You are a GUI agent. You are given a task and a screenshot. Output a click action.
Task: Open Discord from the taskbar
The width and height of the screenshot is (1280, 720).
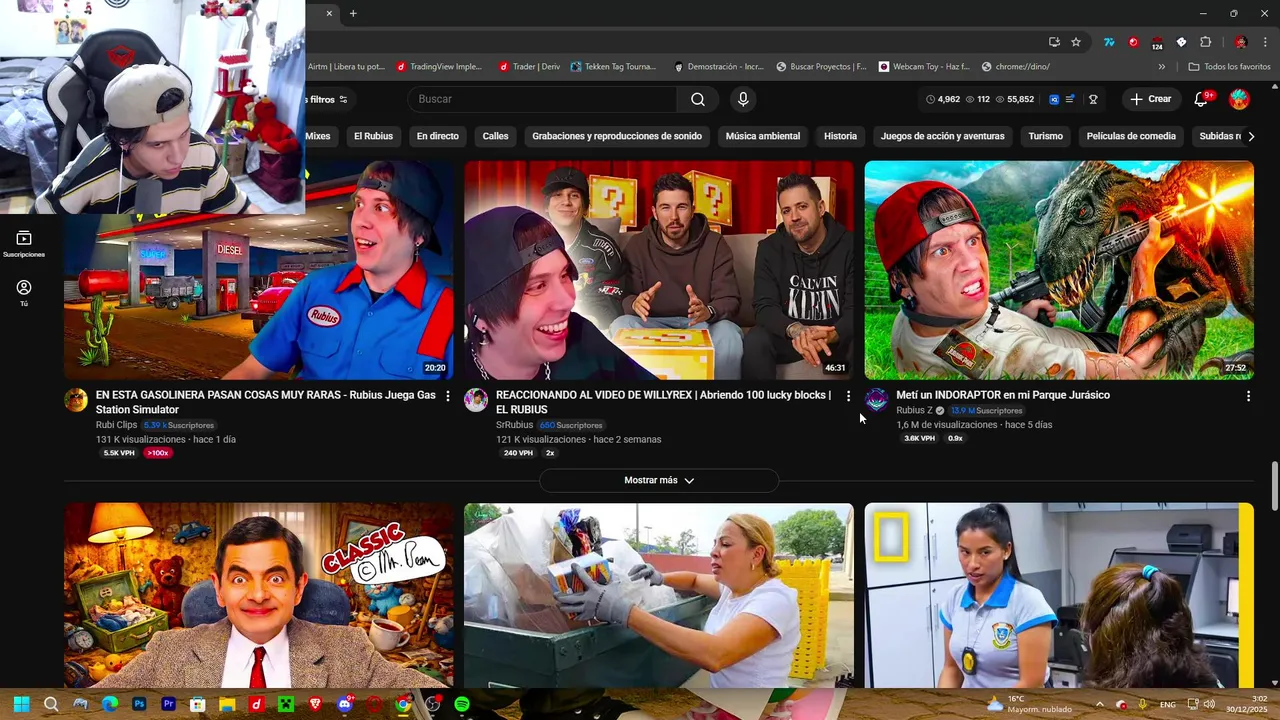(x=345, y=704)
